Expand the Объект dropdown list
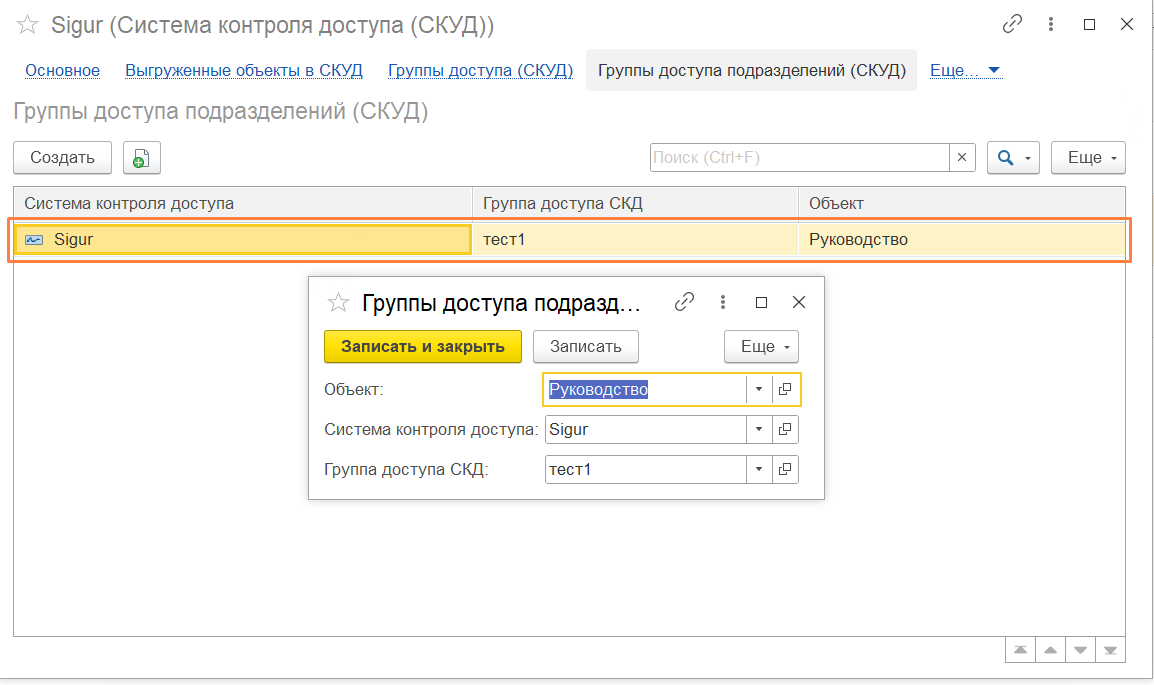Image resolution: width=1154 pixels, height=685 pixels. coord(759,389)
